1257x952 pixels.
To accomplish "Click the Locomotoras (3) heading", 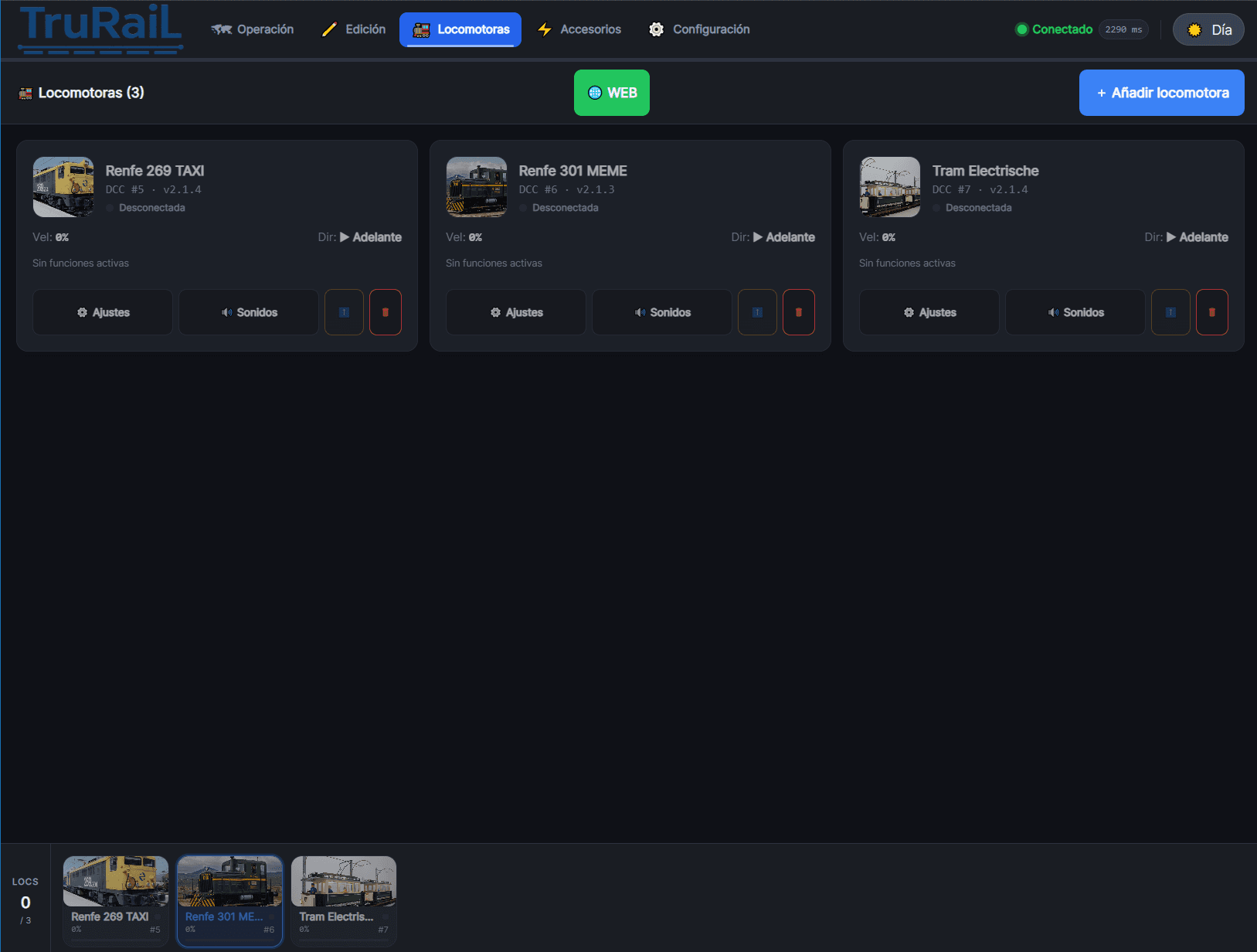I will tap(81, 93).
